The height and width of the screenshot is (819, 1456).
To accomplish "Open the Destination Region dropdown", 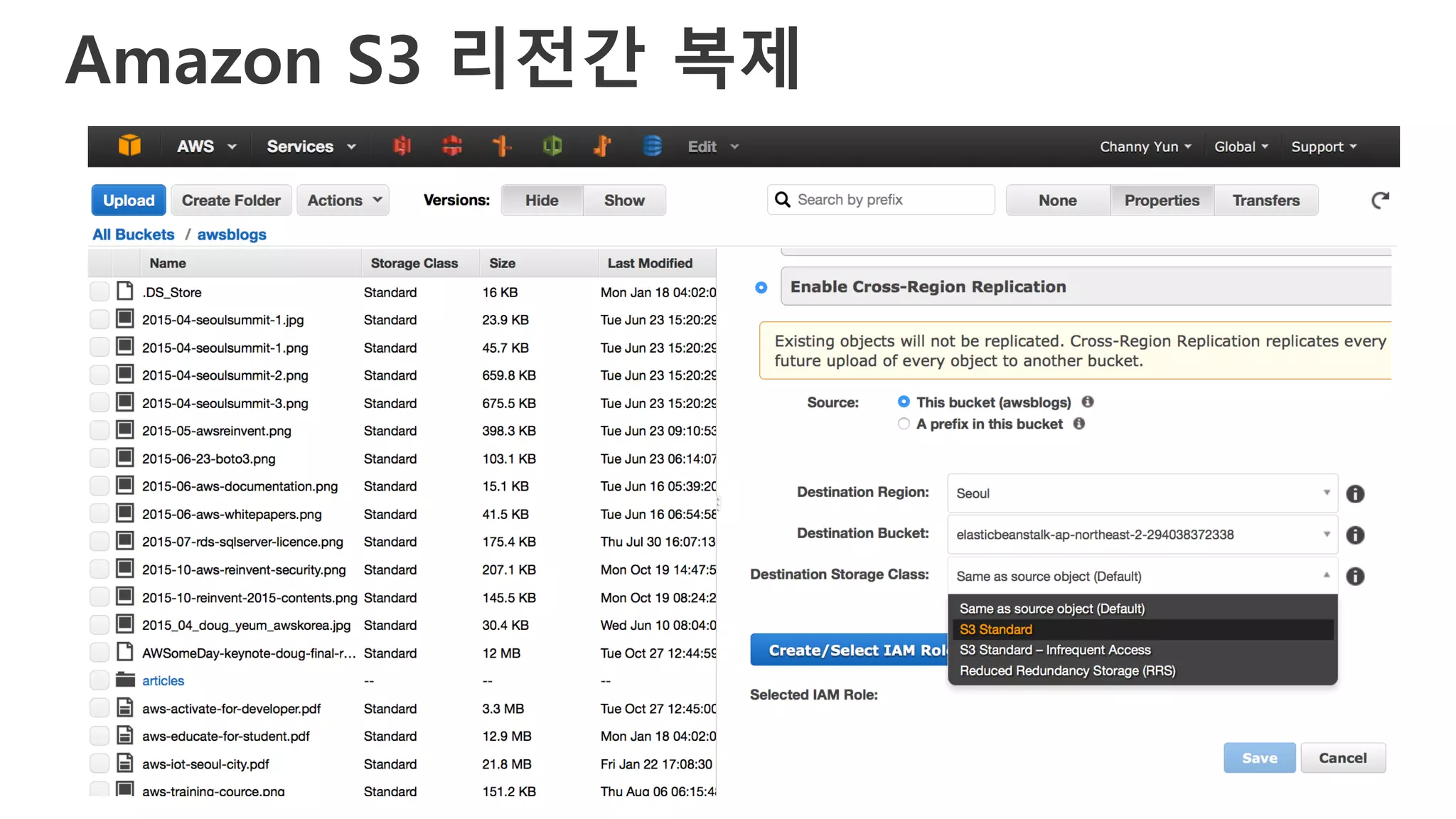I will [1142, 493].
